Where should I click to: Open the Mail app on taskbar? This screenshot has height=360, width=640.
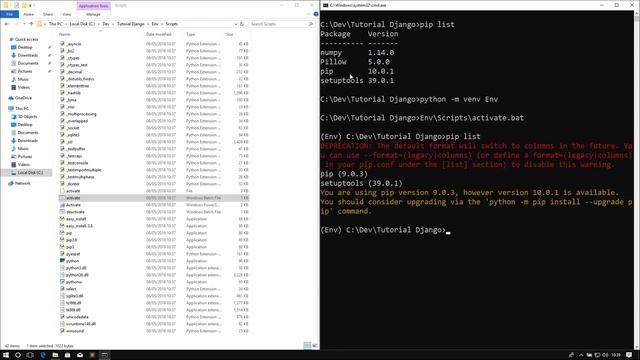pos(80,355)
